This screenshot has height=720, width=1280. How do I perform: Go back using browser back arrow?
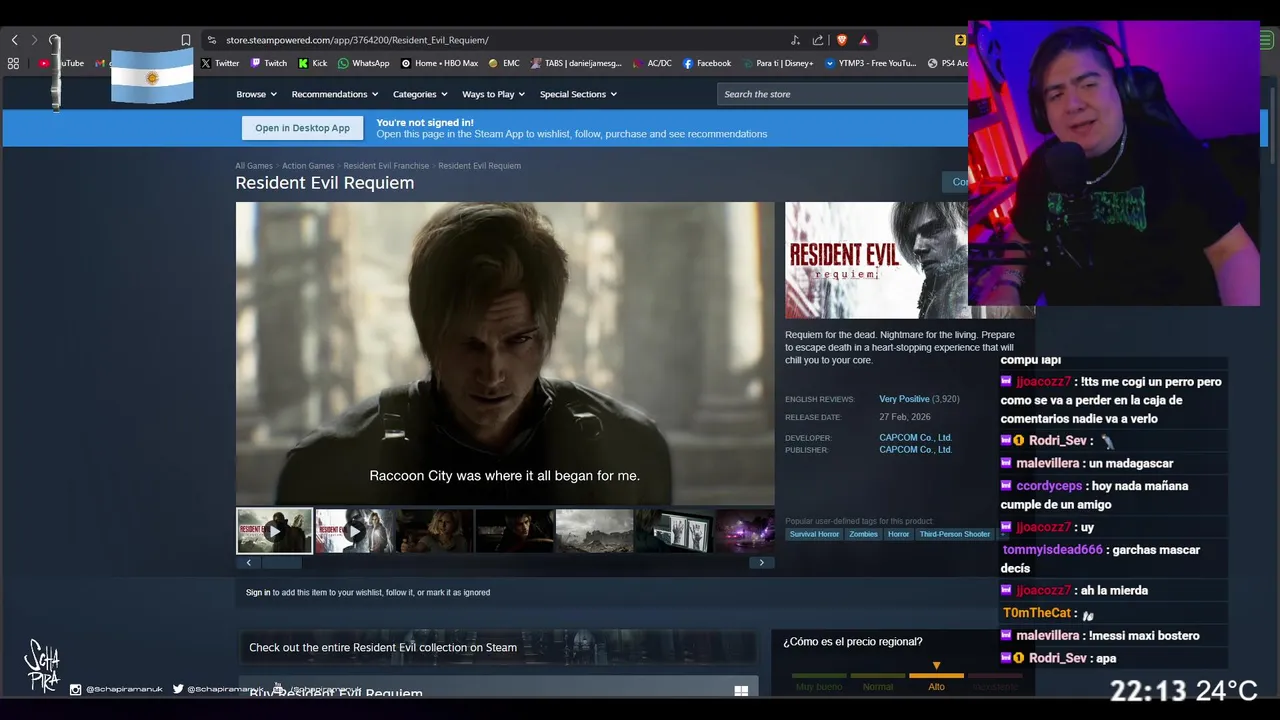point(14,40)
